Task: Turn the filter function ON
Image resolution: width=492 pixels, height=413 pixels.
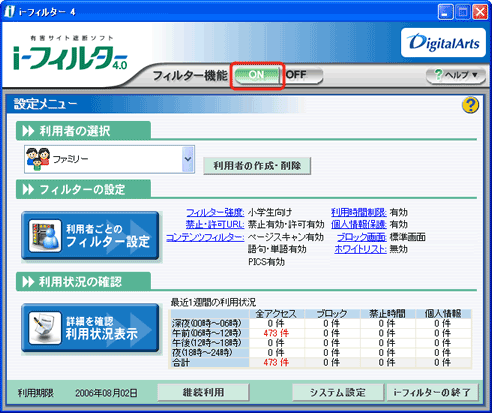Action: [x=257, y=75]
